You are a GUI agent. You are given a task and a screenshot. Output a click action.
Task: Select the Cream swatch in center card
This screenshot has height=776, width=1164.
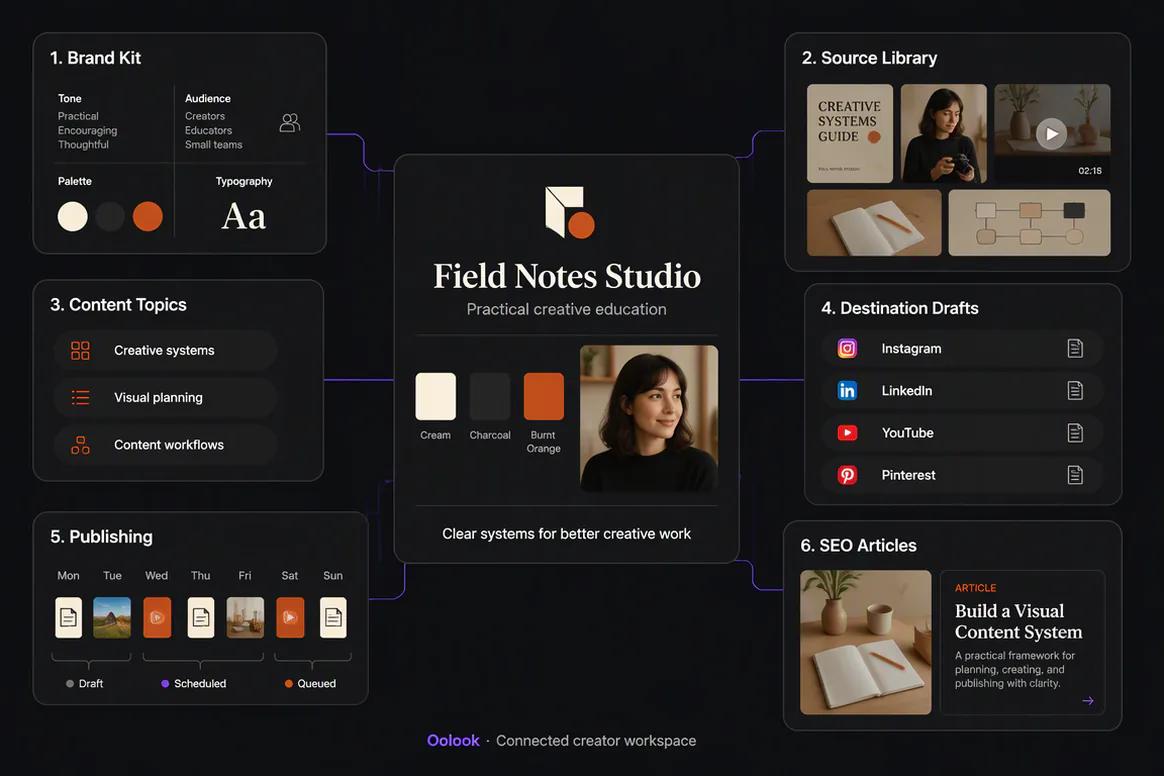click(436, 397)
